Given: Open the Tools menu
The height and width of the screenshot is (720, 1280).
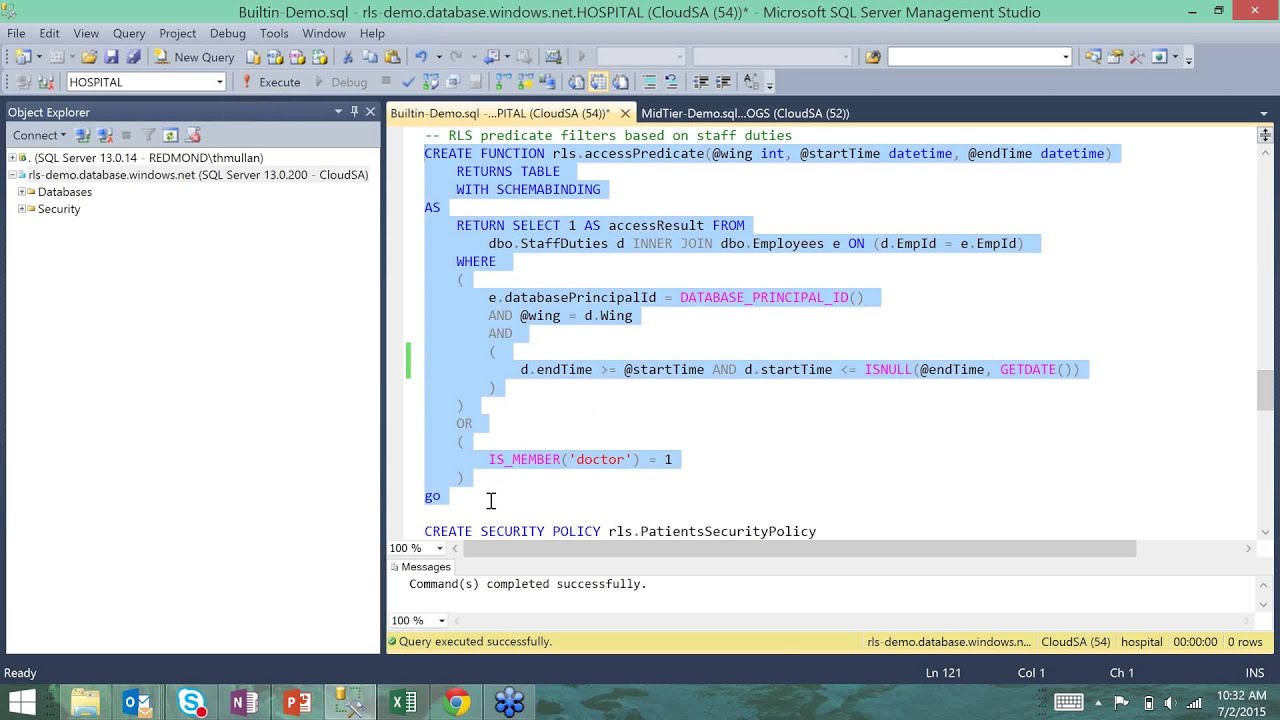Looking at the screenshot, I should [x=274, y=33].
